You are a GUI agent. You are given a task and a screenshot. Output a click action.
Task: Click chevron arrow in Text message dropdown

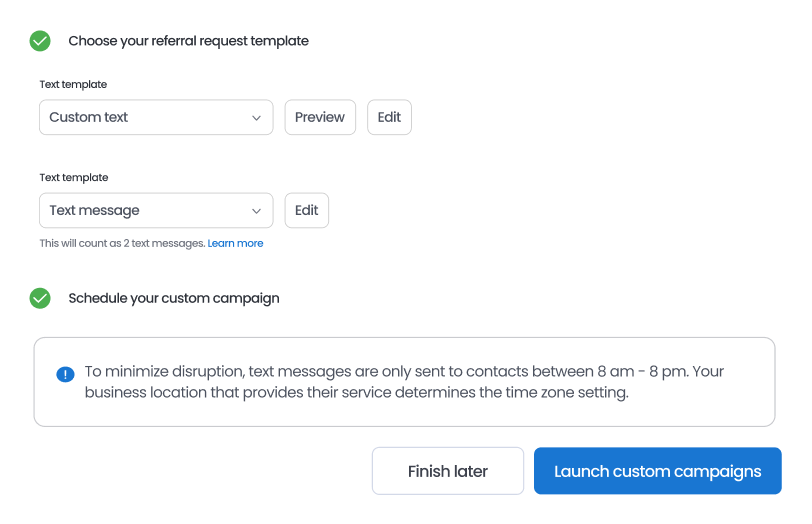(256, 211)
